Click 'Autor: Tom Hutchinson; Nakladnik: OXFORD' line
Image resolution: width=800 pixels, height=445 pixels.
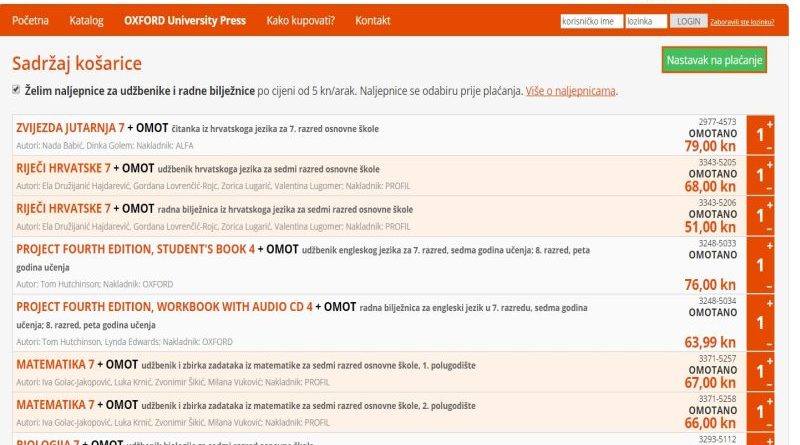94,284
